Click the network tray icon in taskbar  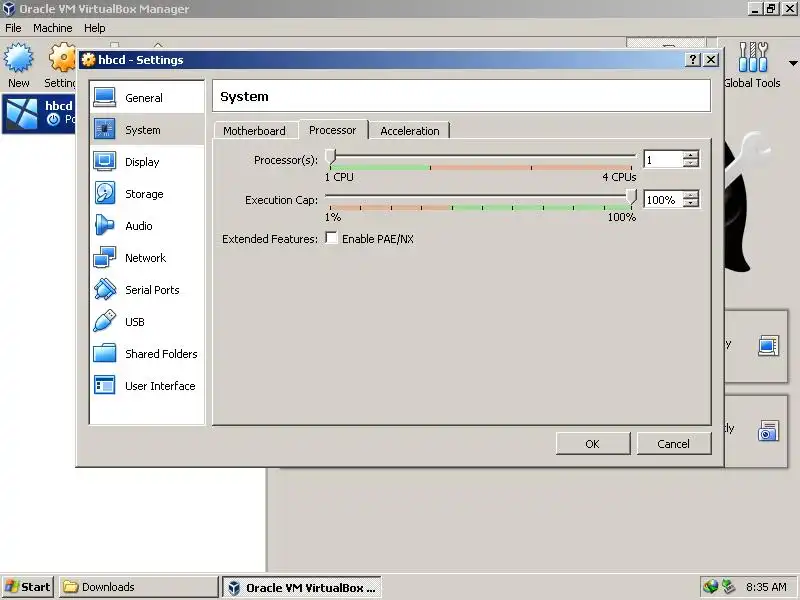(710, 587)
